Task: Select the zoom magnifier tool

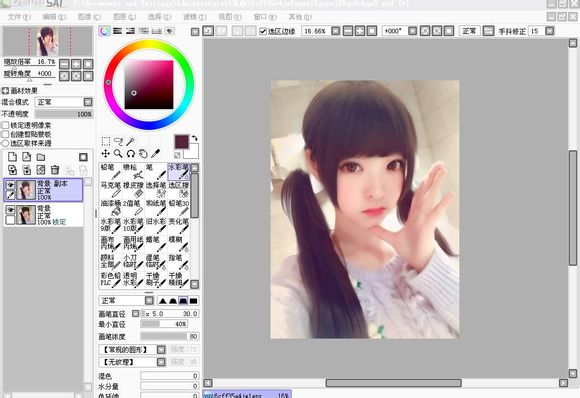Action: tap(118, 154)
